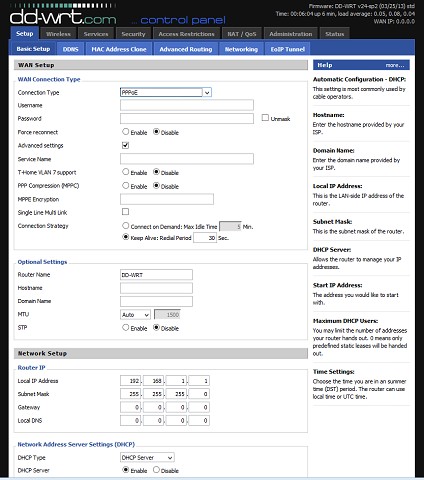The width and height of the screenshot is (424, 480).
Task: Open the Status tab
Action: click(335, 34)
